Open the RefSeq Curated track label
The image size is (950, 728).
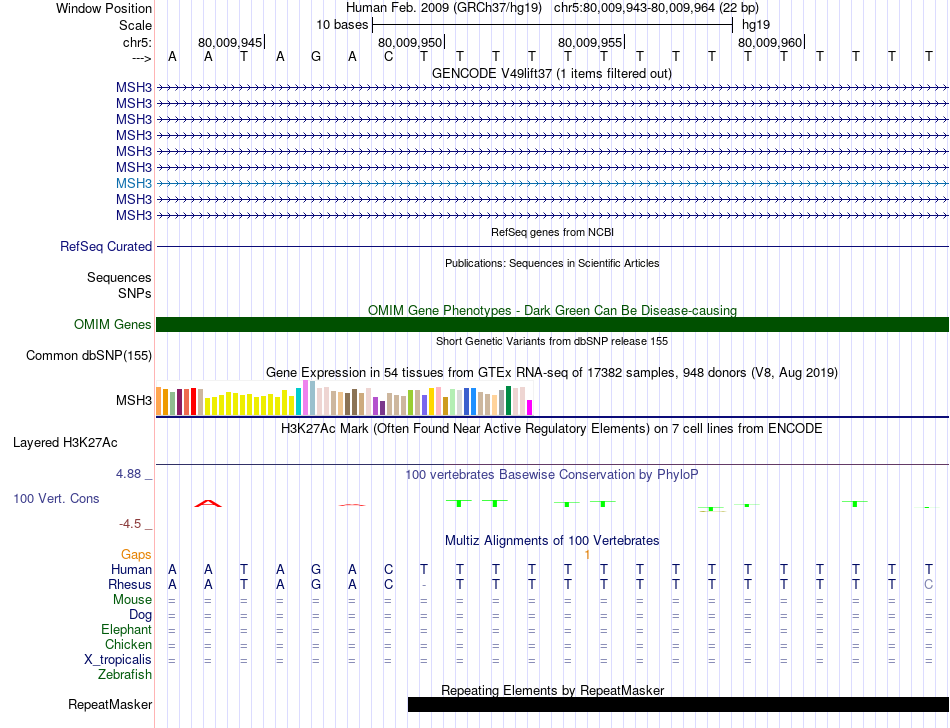click(106, 247)
